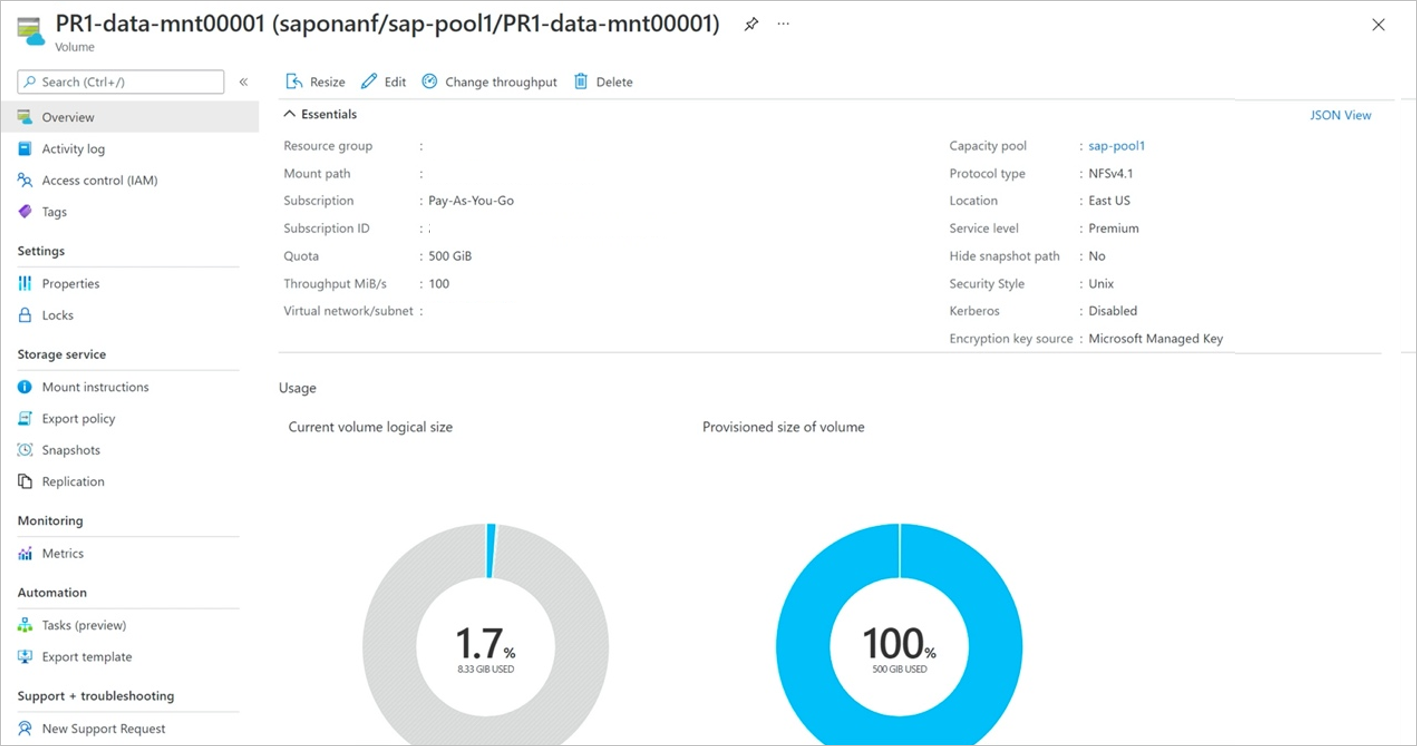This screenshot has height=746, width=1417.
Task: Click the Current volume logical size heading
Action: coord(370,427)
